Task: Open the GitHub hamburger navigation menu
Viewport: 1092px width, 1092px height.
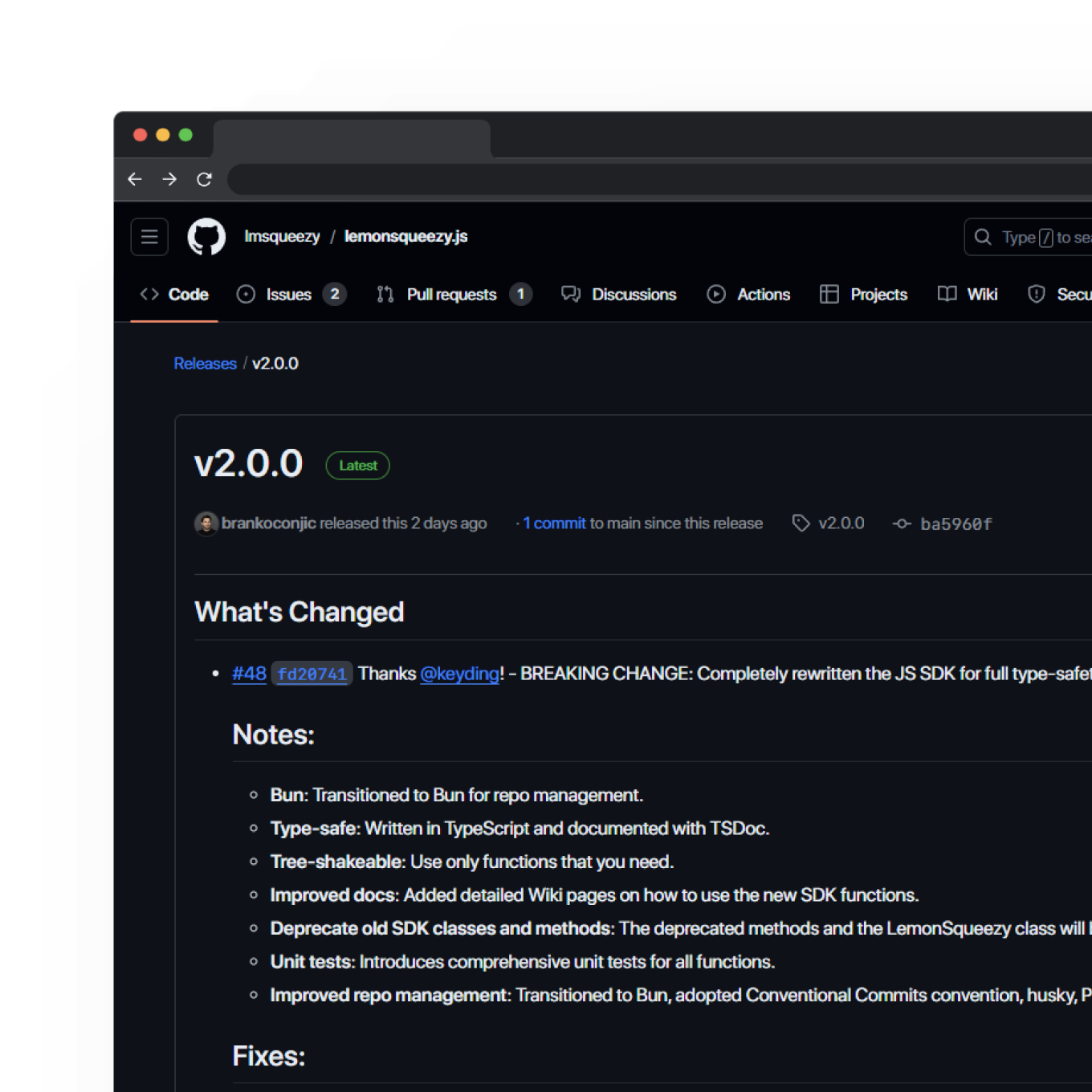Action: point(149,236)
